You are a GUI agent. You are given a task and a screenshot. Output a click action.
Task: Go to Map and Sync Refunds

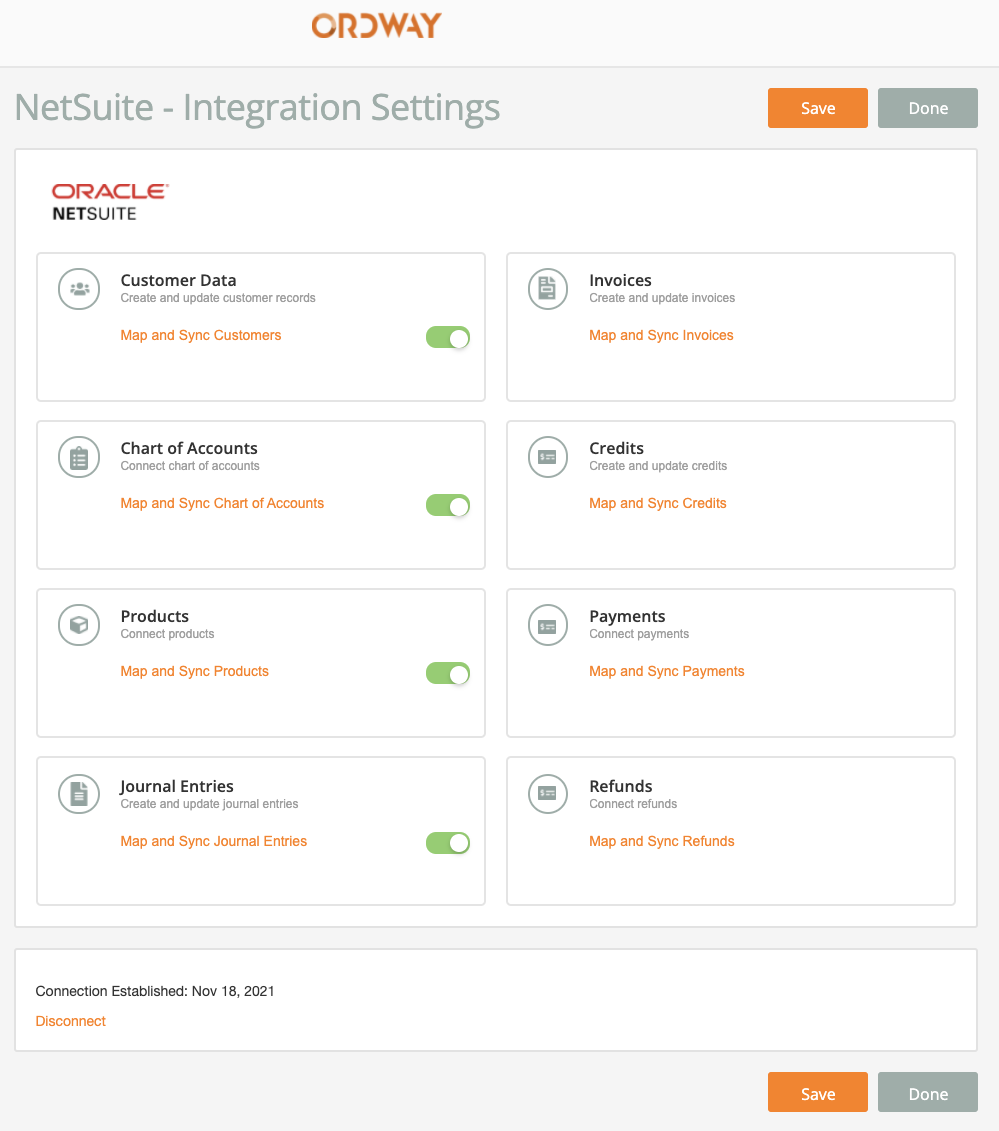click(661, 841)
